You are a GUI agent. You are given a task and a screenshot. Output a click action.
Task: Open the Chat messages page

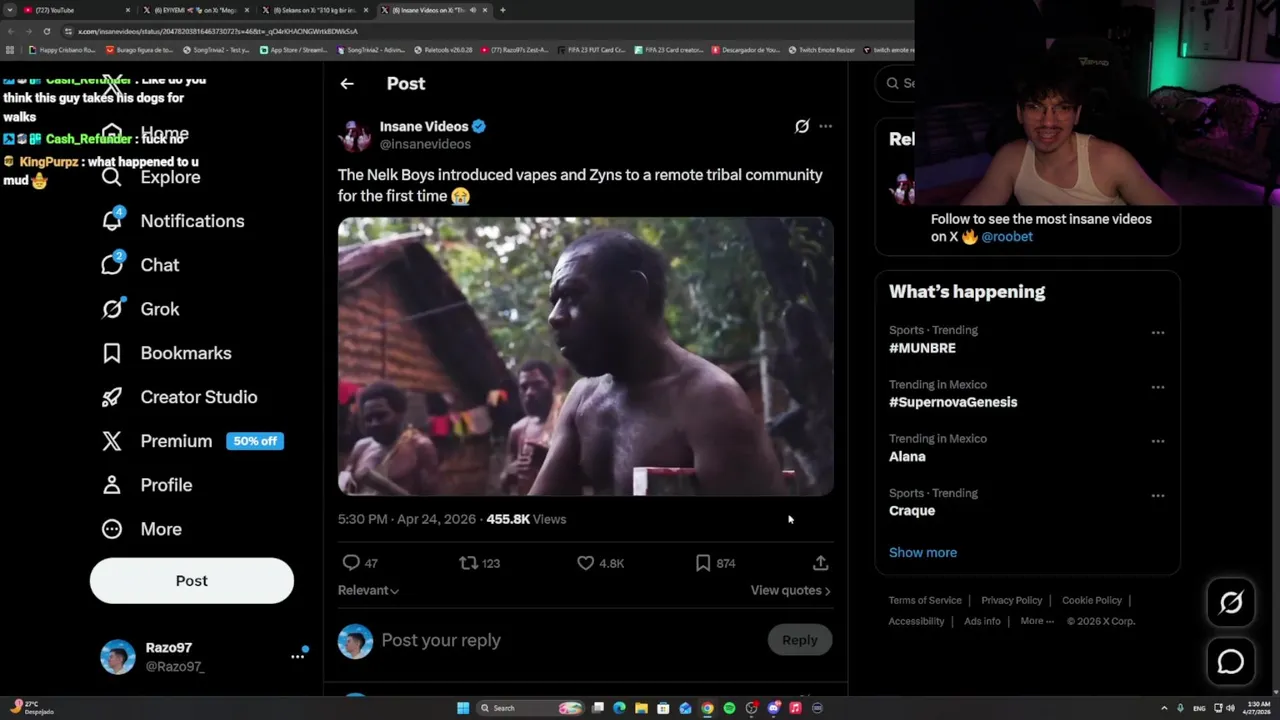[140, 265]
